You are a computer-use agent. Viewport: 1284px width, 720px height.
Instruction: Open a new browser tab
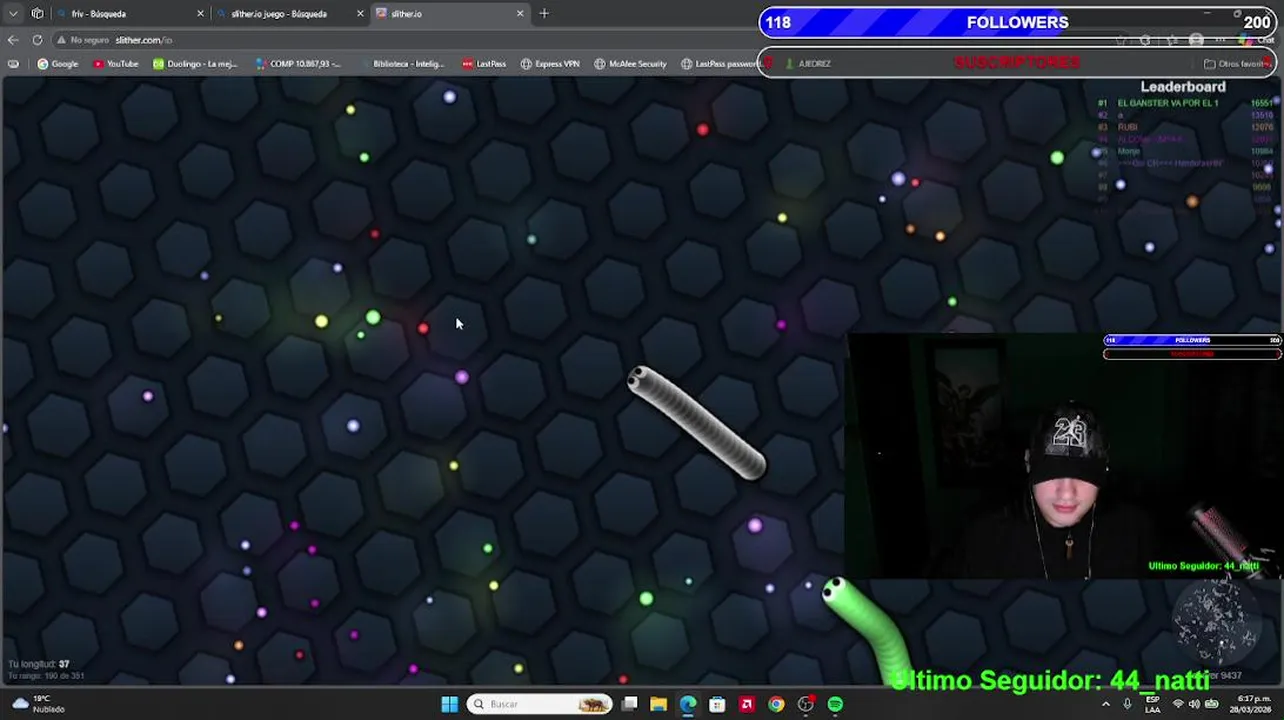(x=544, y=14)
